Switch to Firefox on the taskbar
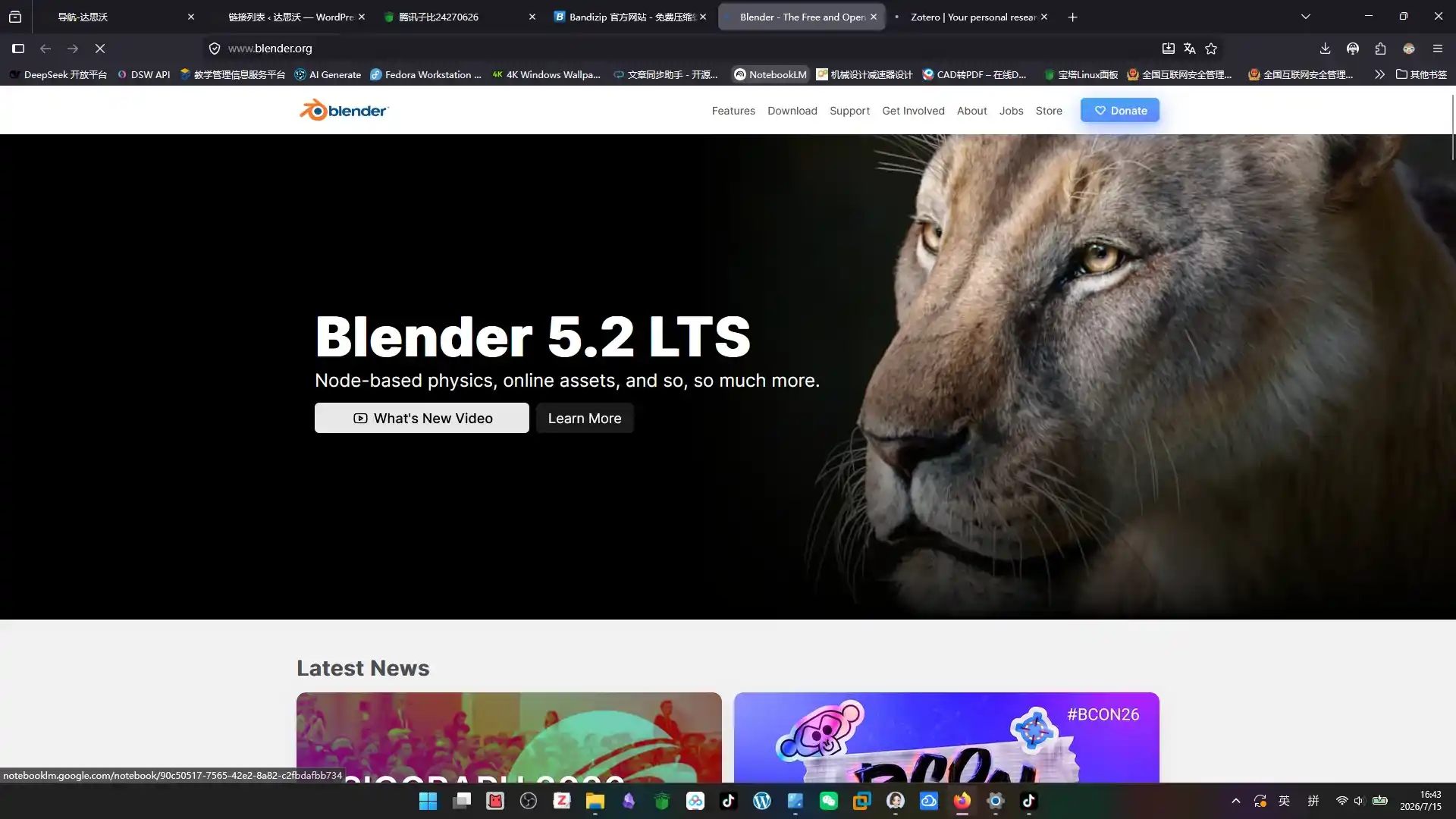The width and height of the screenshot is (1456, 819). [962, 801]
